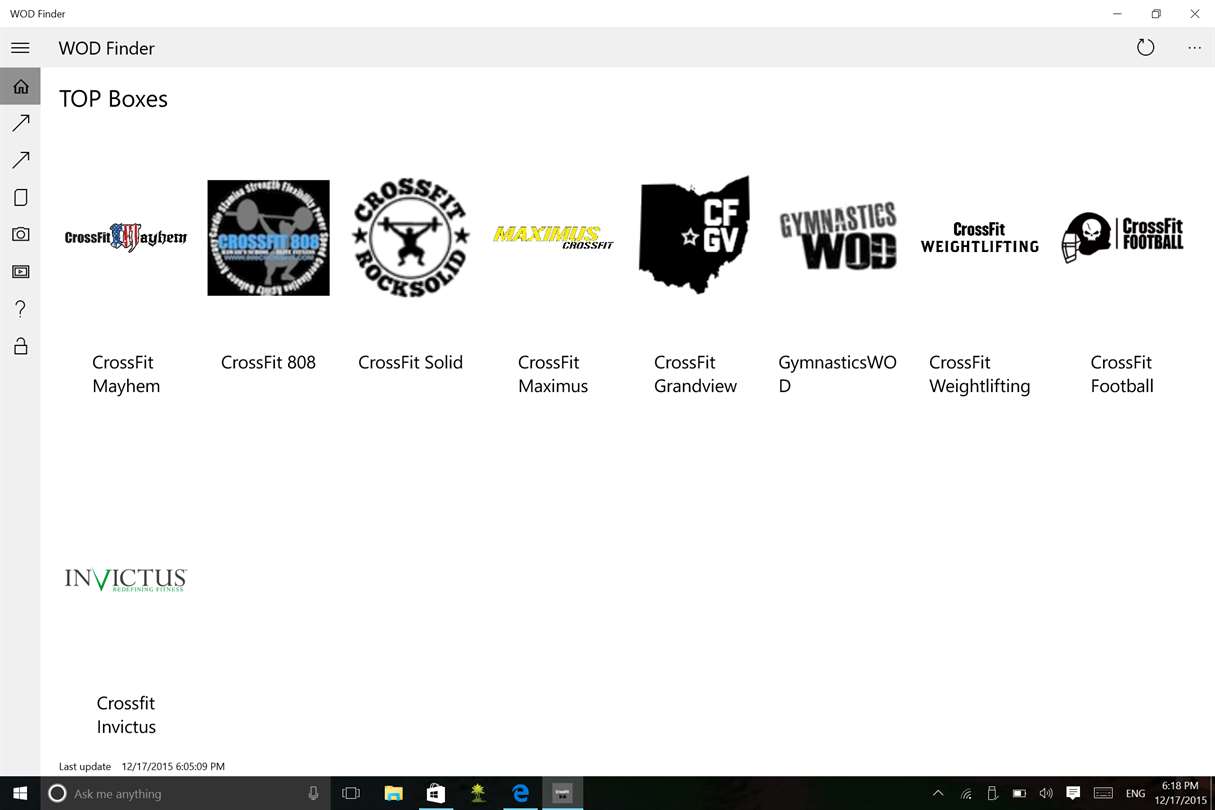Click the CrossFit Grandview label
This screenshot has height=810, width=1215.
(695, 374)
